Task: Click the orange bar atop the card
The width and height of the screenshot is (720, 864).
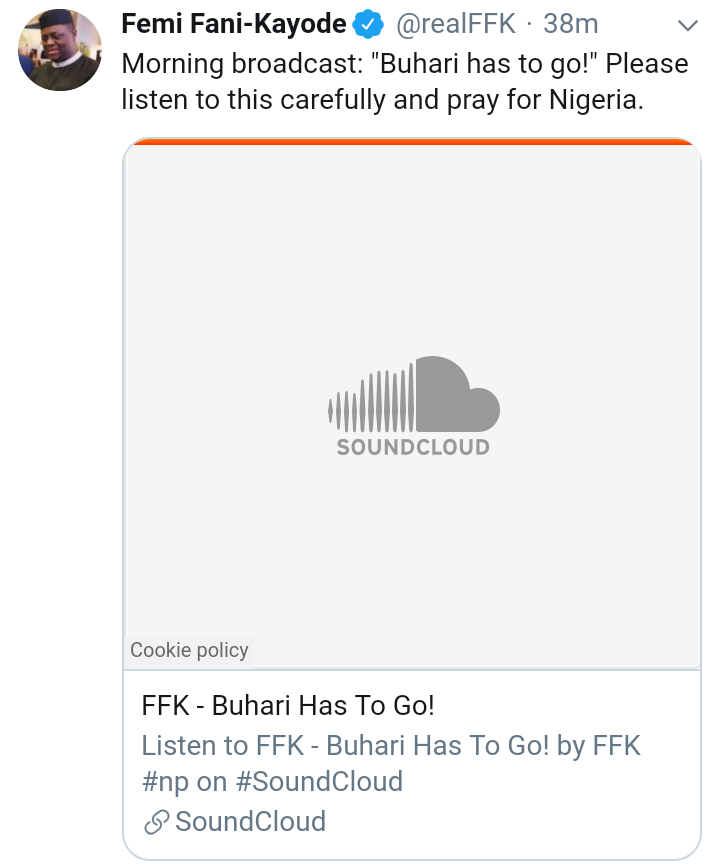Action: tap(412, 142)
